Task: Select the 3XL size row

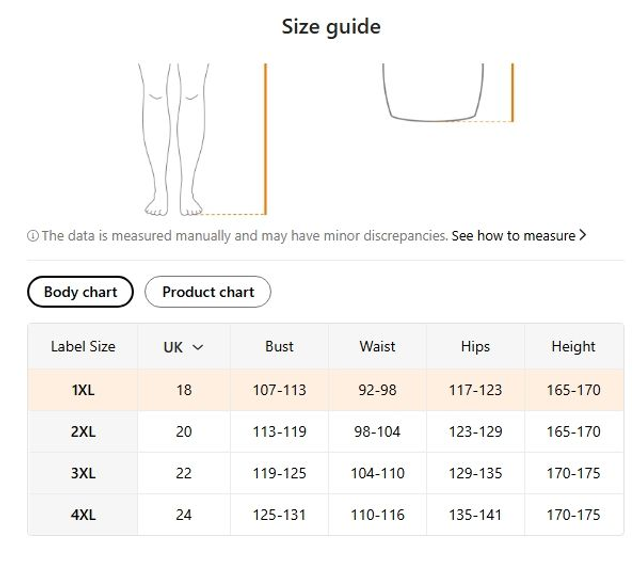Action: pyautogui.click(x=83, y=473)
